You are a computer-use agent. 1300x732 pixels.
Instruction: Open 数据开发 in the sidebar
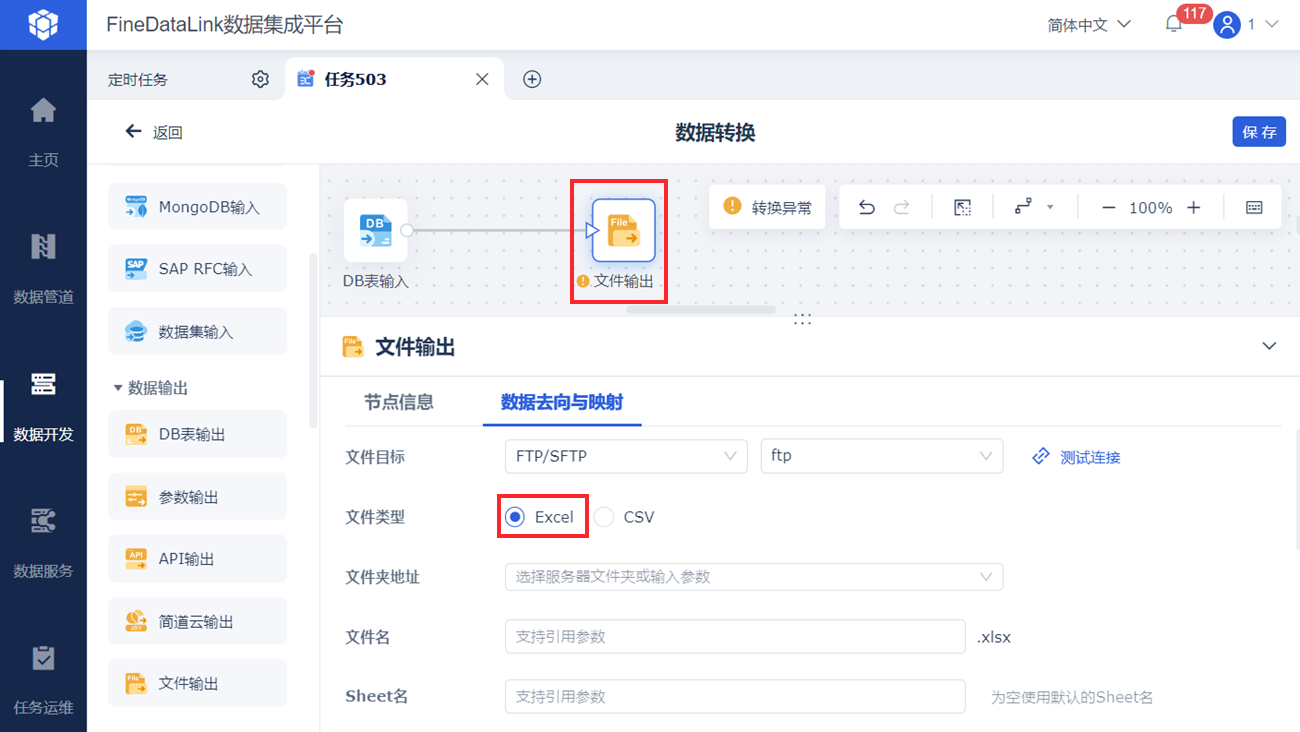43,405
